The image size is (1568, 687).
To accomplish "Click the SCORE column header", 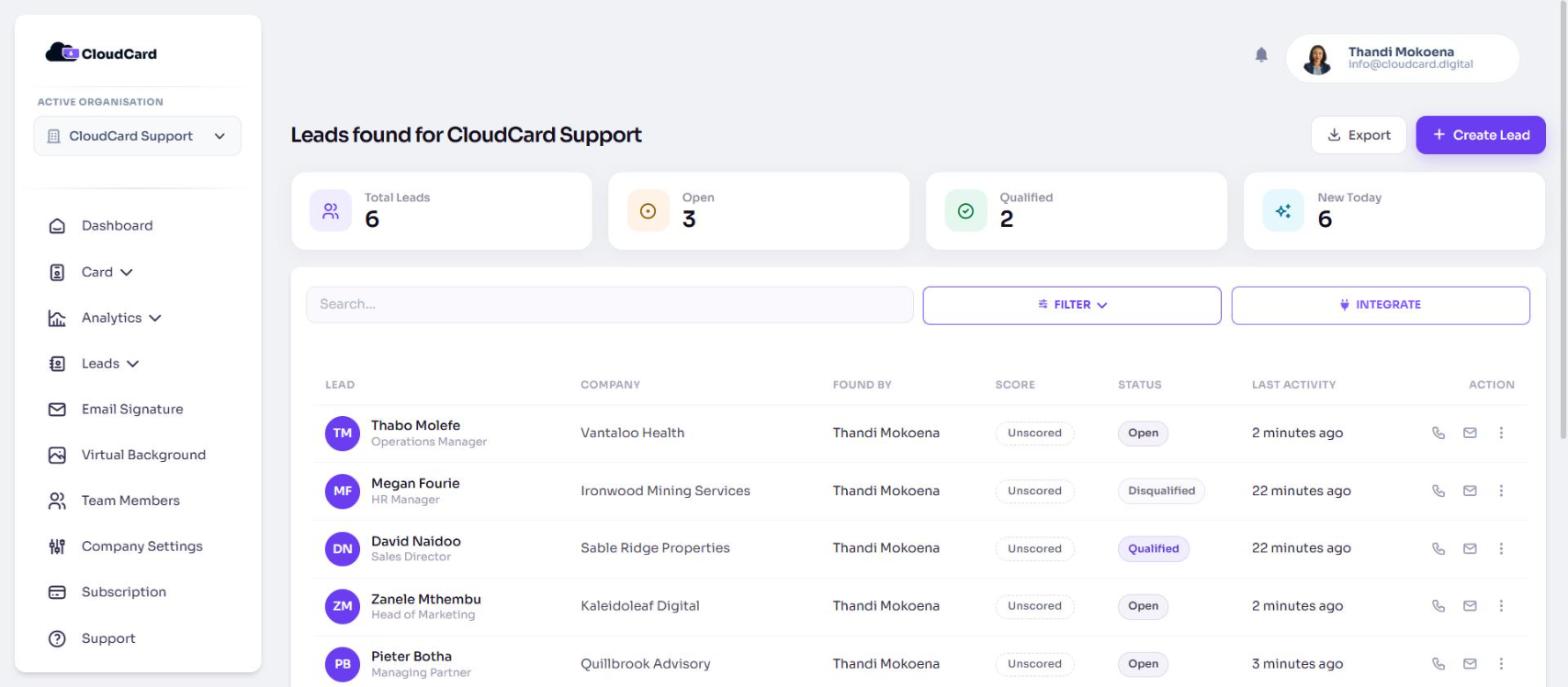I will [x=1015, y=385].
